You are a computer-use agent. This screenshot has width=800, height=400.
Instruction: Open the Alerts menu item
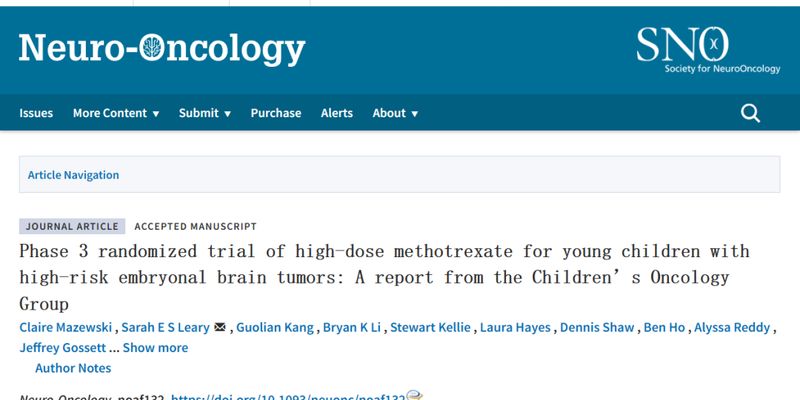tap(337, 113)
